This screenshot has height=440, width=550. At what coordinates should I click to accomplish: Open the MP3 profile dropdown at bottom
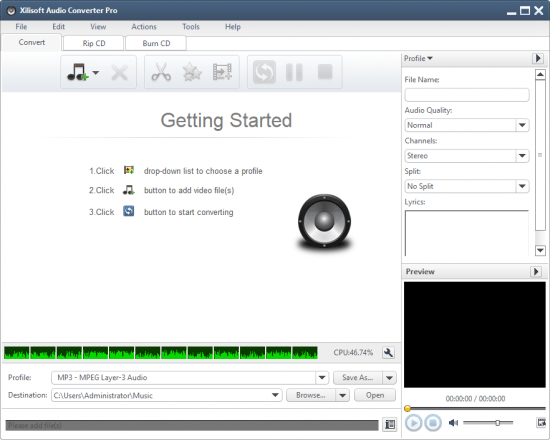click(322, 378)
